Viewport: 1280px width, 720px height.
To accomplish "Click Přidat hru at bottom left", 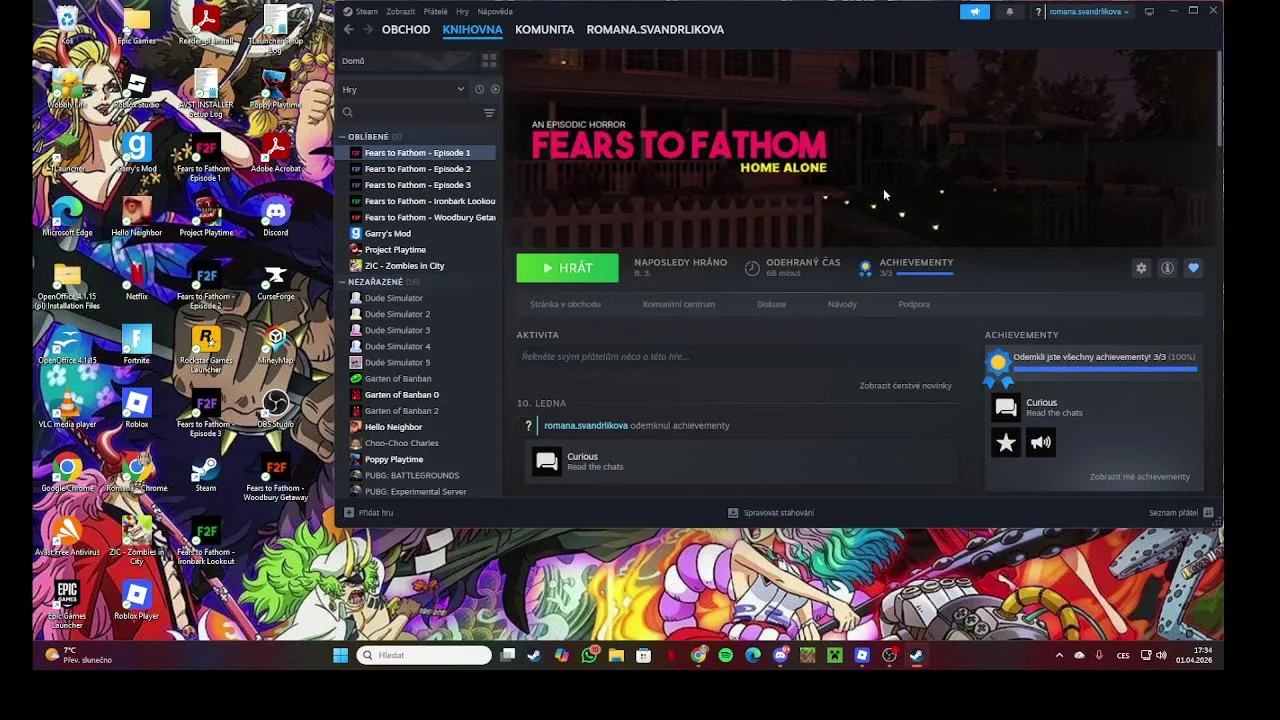I will pos(368,513).
